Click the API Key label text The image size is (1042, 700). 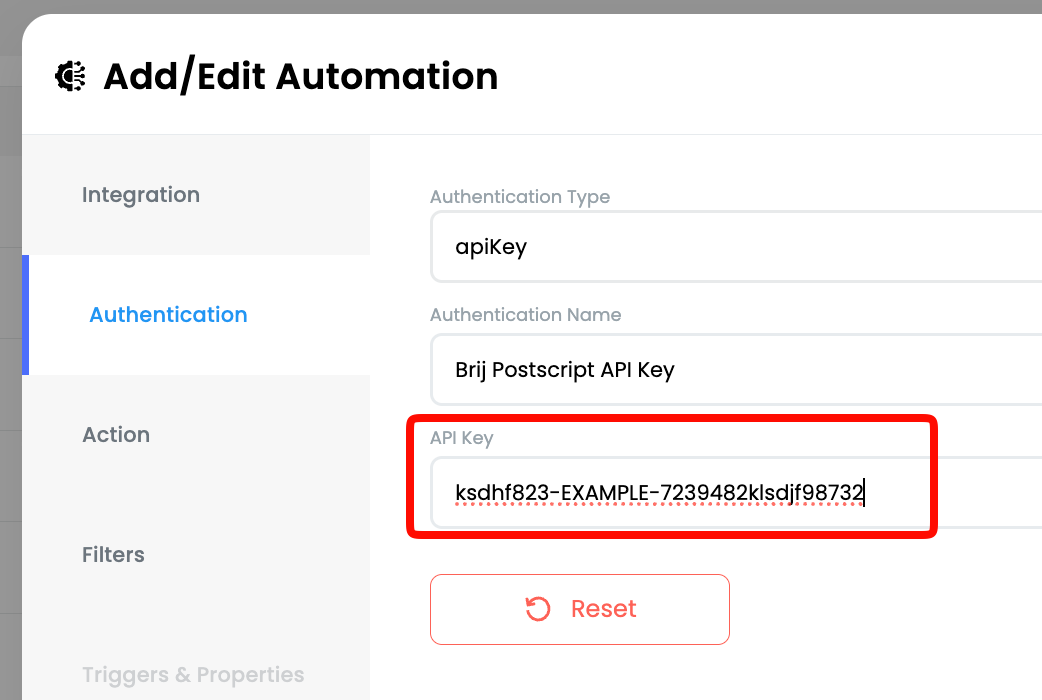point(462,438)
